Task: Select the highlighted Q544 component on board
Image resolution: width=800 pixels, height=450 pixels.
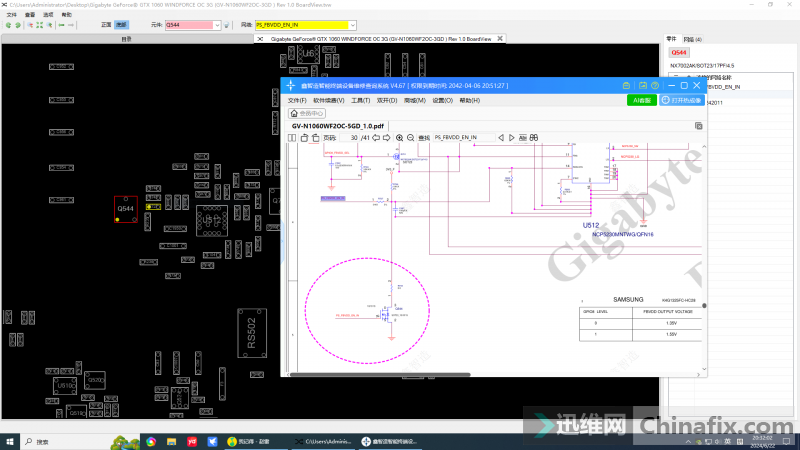Action: tap(125, 209)
